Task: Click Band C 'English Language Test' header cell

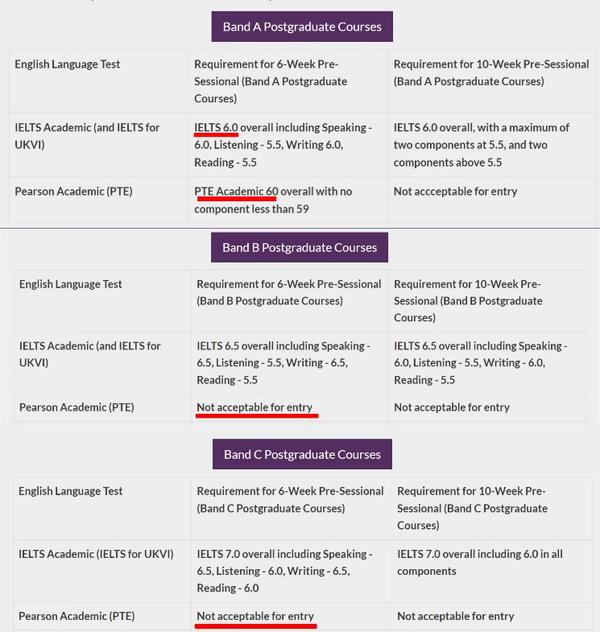Action: pos(70,491)
